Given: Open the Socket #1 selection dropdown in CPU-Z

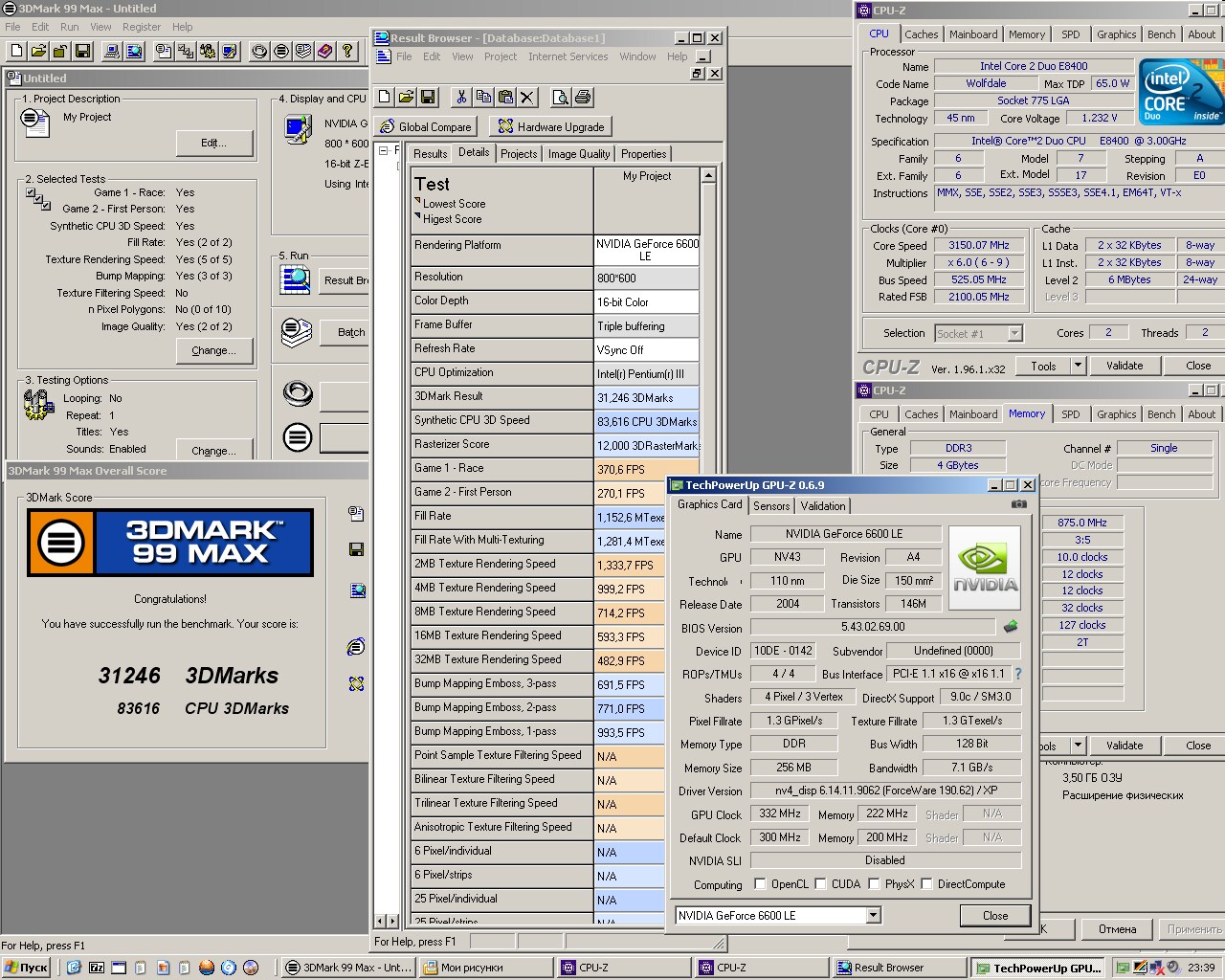Looking at the screenshot, I should pyautogui.click(x=1015, y=333).
